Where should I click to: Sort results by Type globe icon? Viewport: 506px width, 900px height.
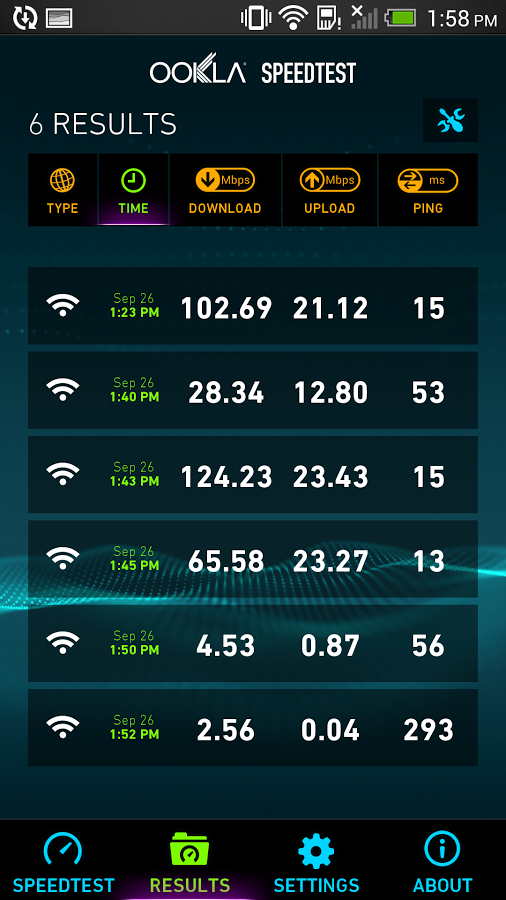point(63,189)
